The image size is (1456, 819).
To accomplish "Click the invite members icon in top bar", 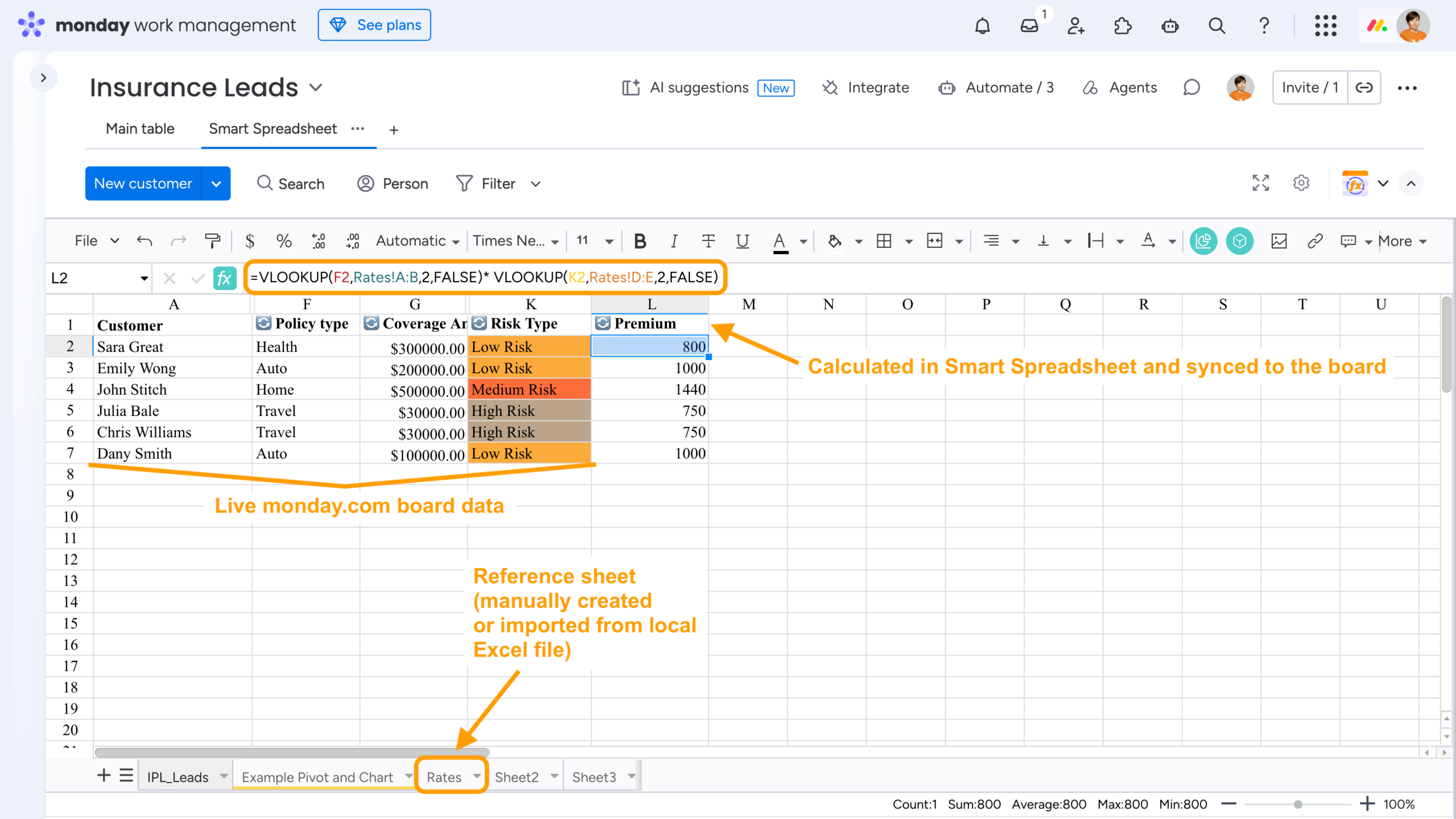I will [1076, 26].
